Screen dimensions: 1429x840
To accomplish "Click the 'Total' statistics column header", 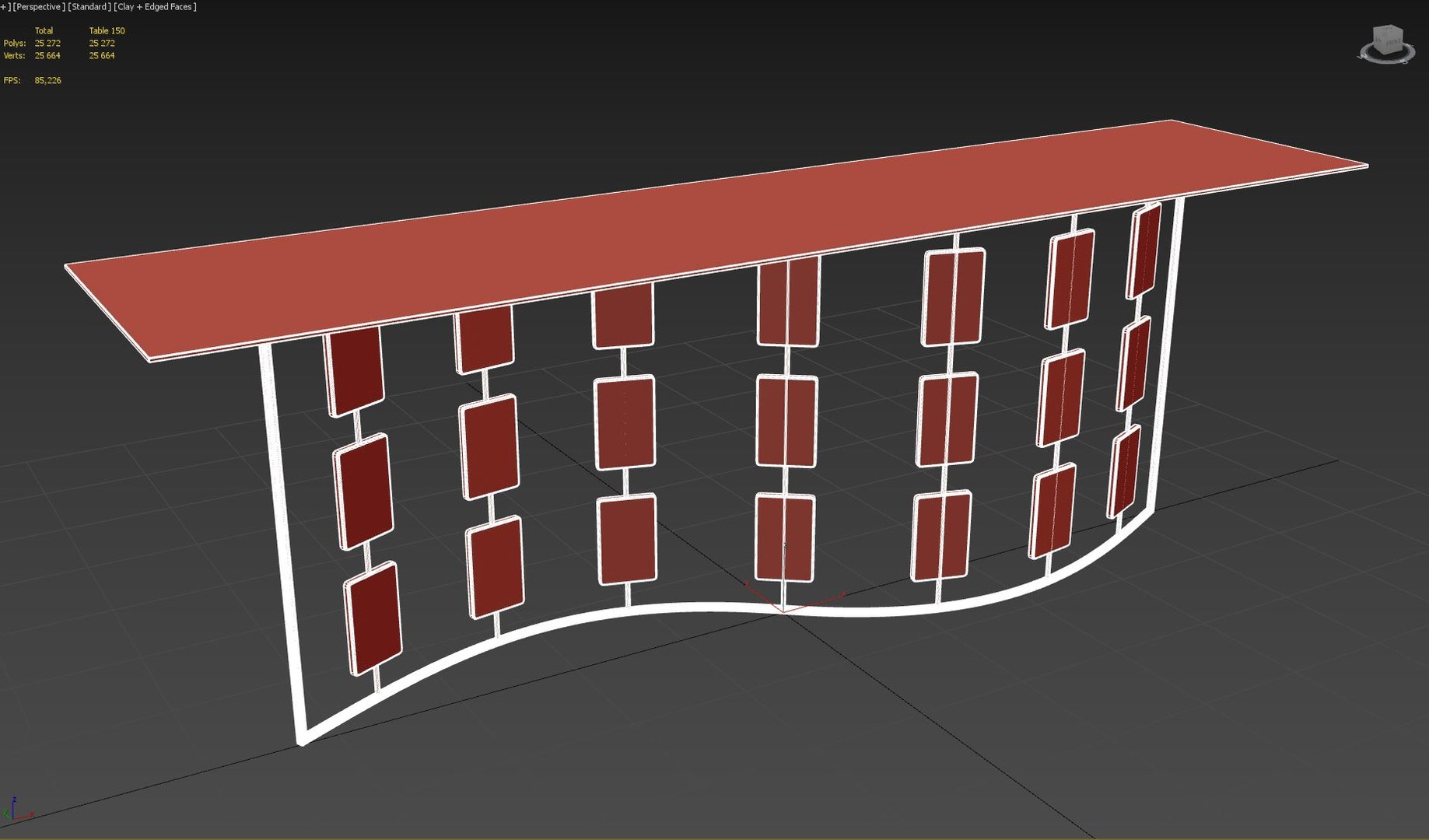I will point(44,31).
